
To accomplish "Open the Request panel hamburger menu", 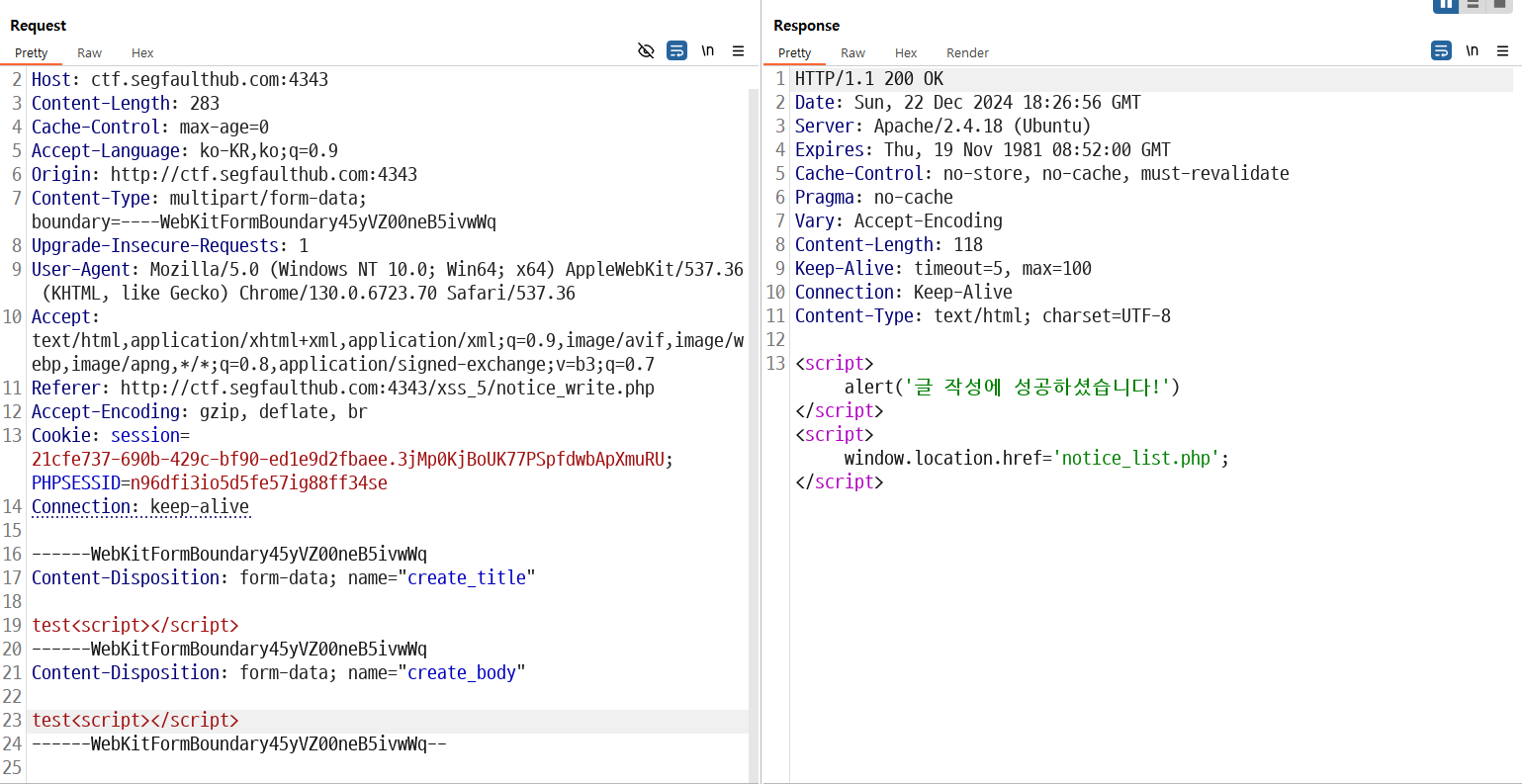I will [738, 50].
